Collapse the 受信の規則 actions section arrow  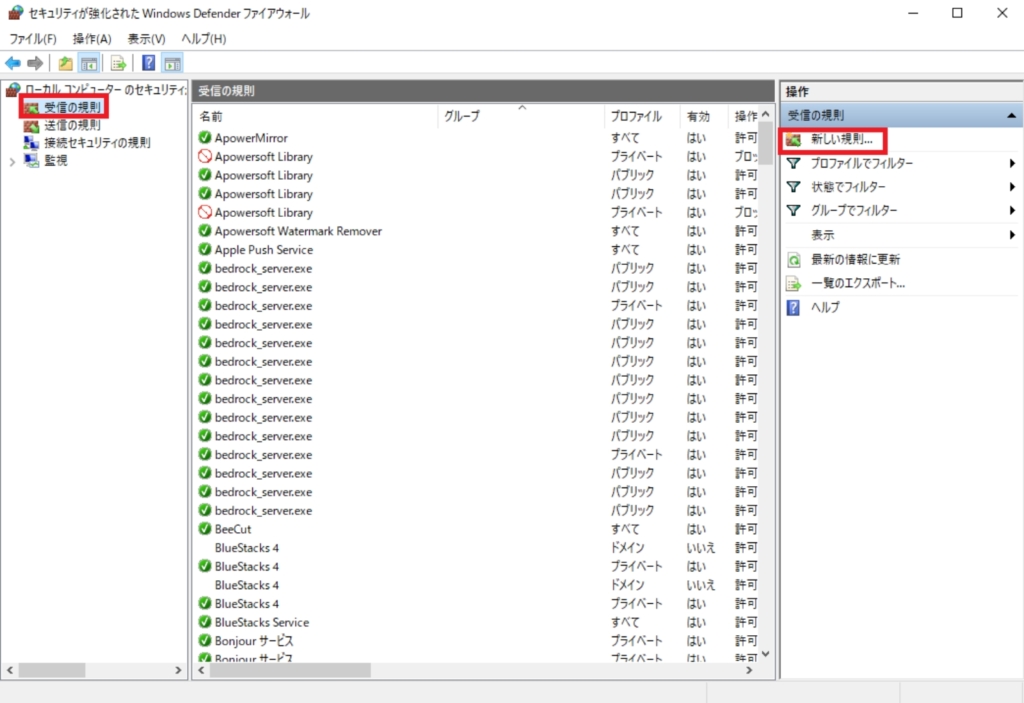point(1011,116)
